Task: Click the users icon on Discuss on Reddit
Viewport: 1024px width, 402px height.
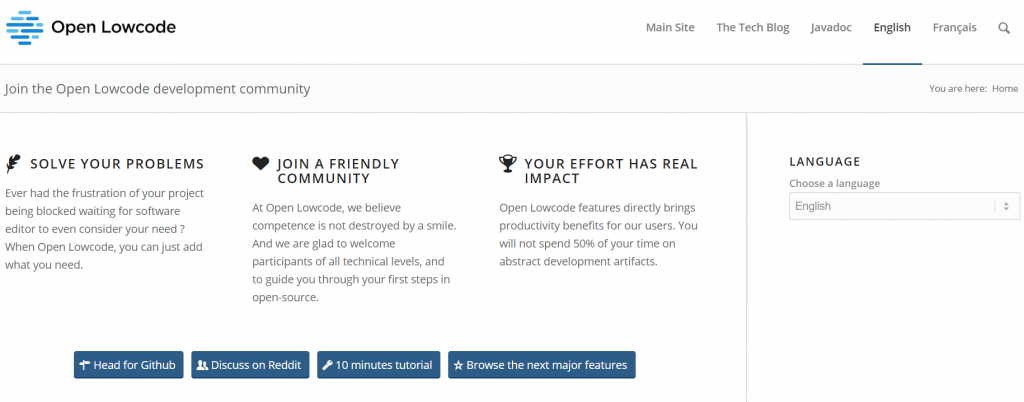Action: click(202, 365)
